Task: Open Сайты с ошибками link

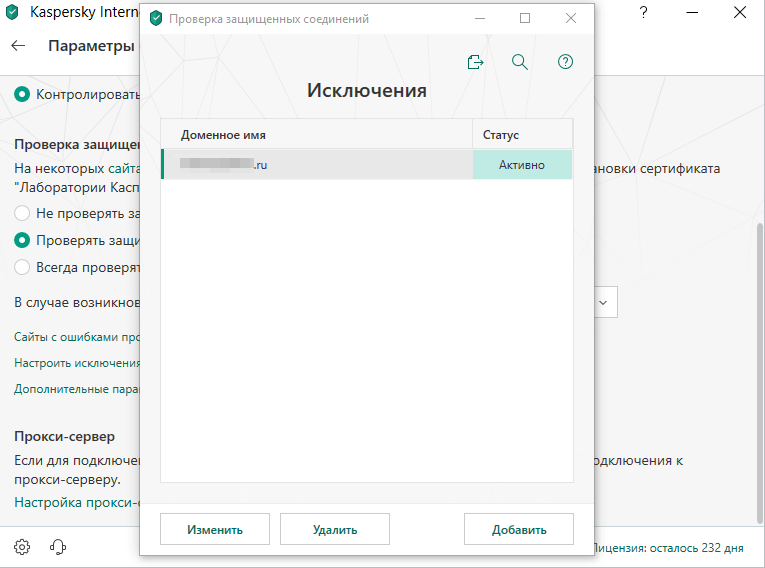Action: coord(77,337)
